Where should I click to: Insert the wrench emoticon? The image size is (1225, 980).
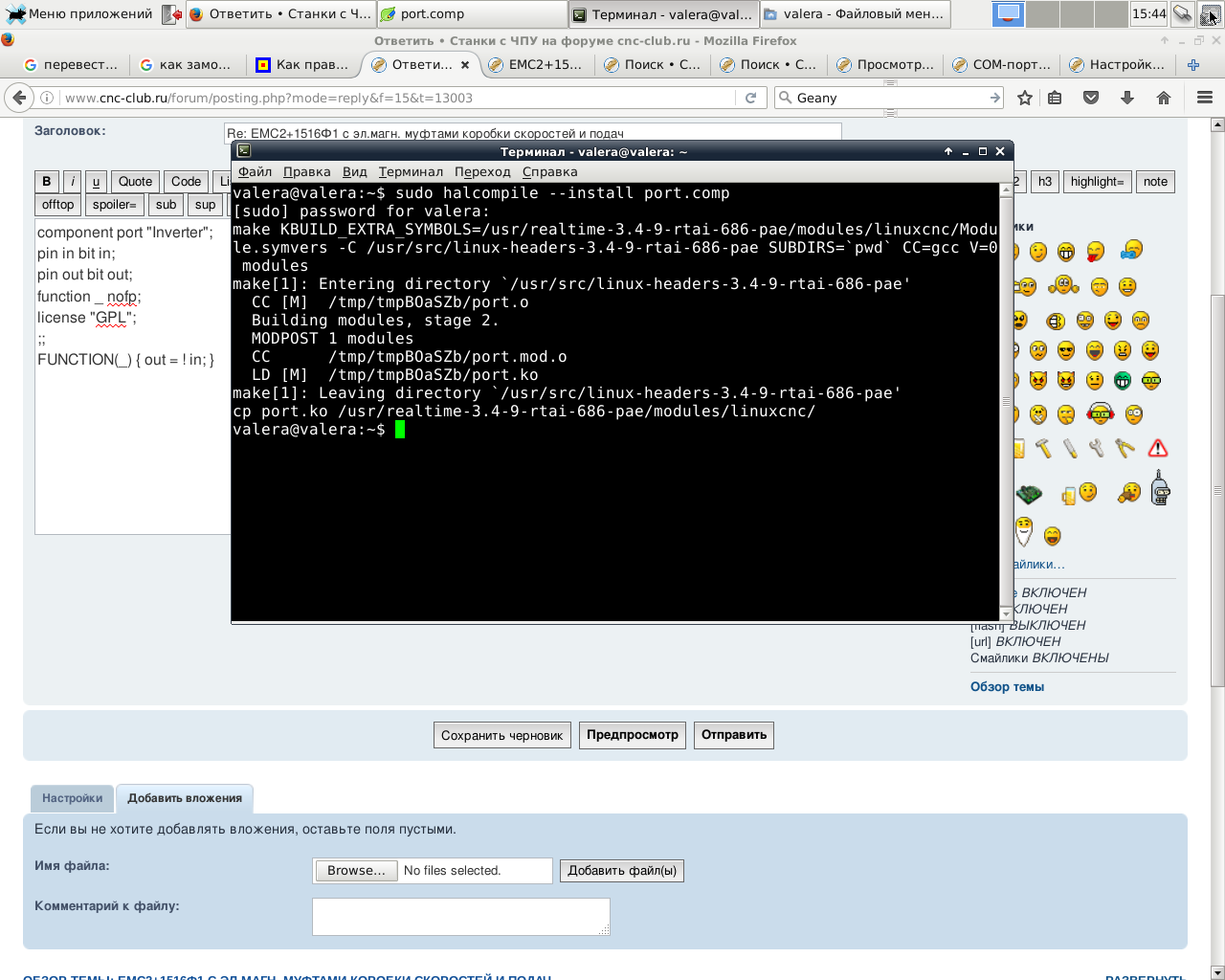1097,448
